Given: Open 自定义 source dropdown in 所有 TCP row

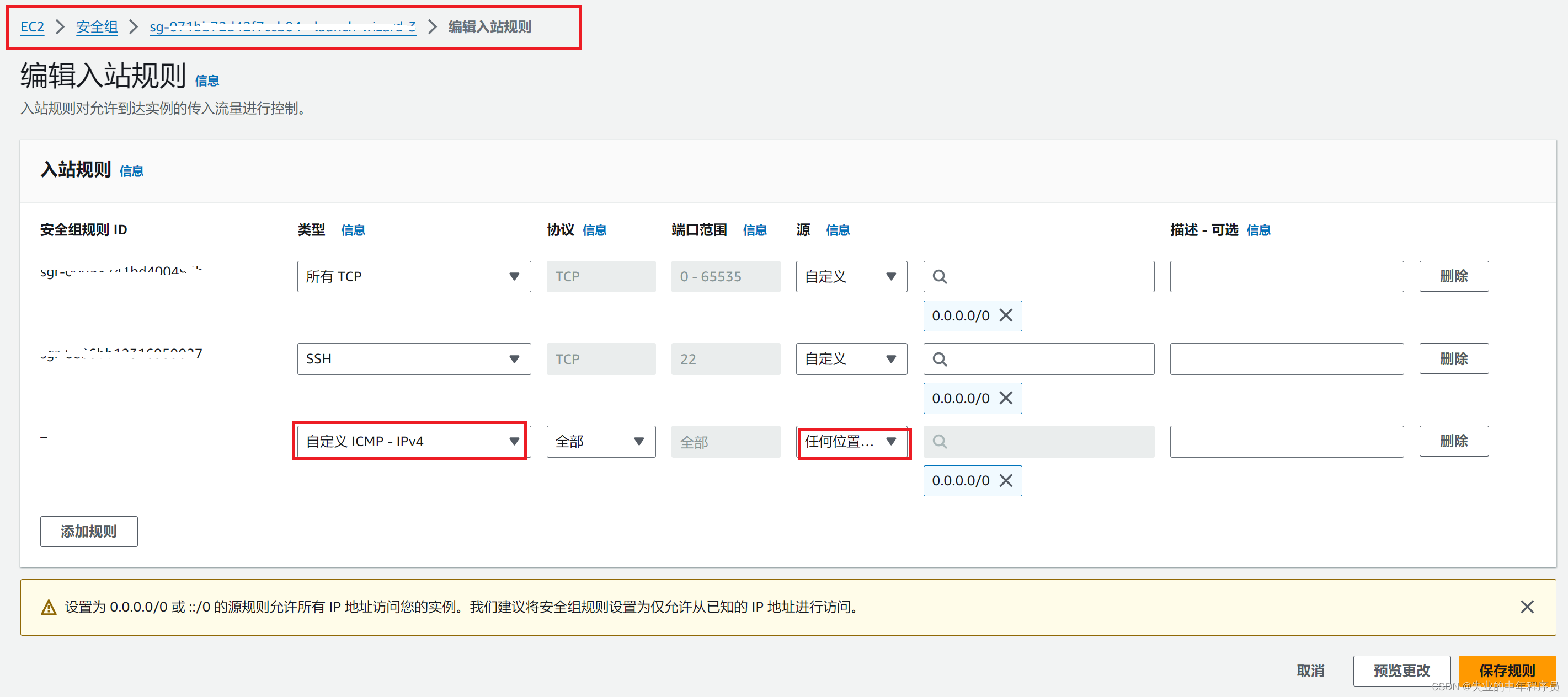Looking at the screenshot, I should (851, 276).
